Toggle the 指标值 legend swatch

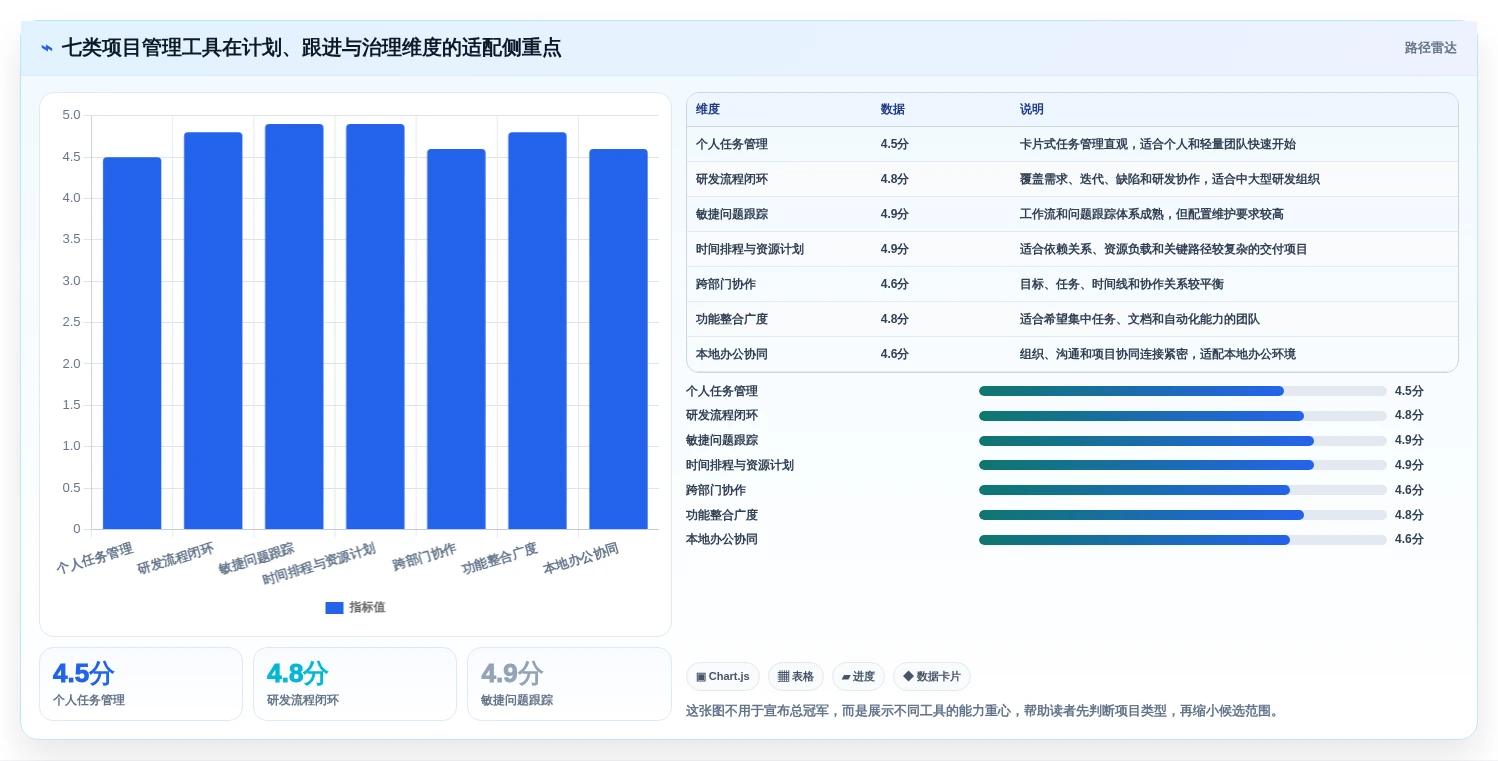tap(334, 608)
